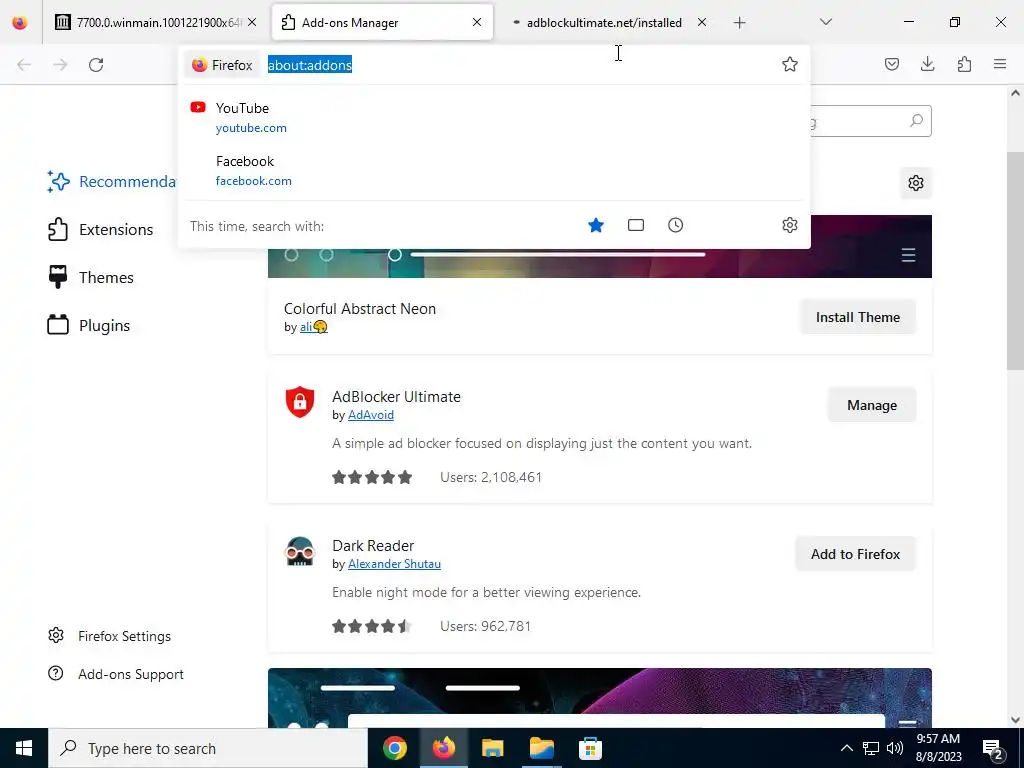This screenshot has height=768, width=1024.
Task: Click the Windows taskbar search box
Action: (208, 748)
